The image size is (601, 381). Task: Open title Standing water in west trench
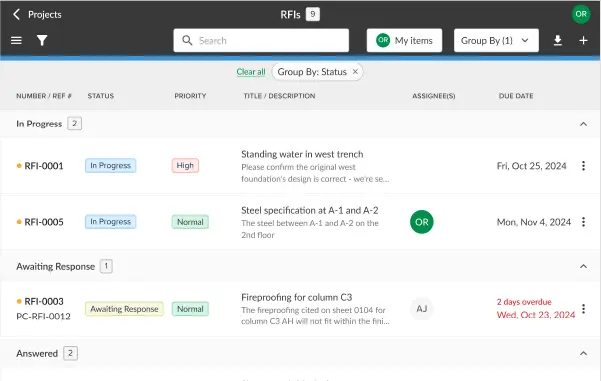coord(302,154)
